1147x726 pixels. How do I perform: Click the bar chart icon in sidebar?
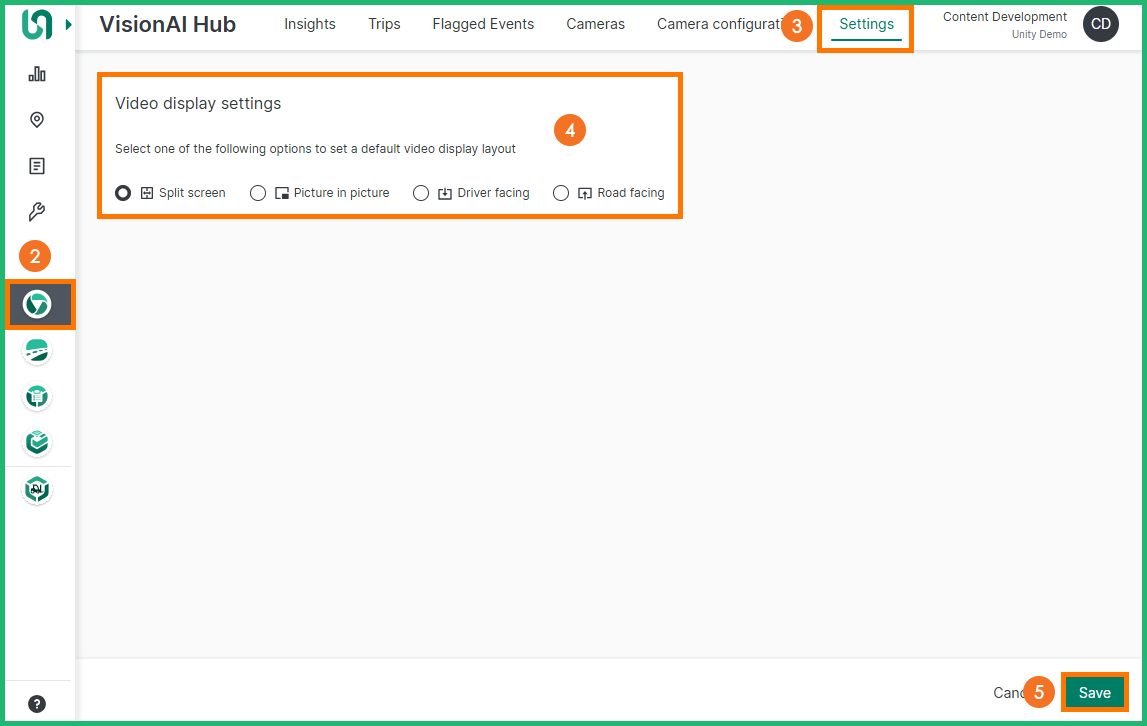tap(37, 74)
